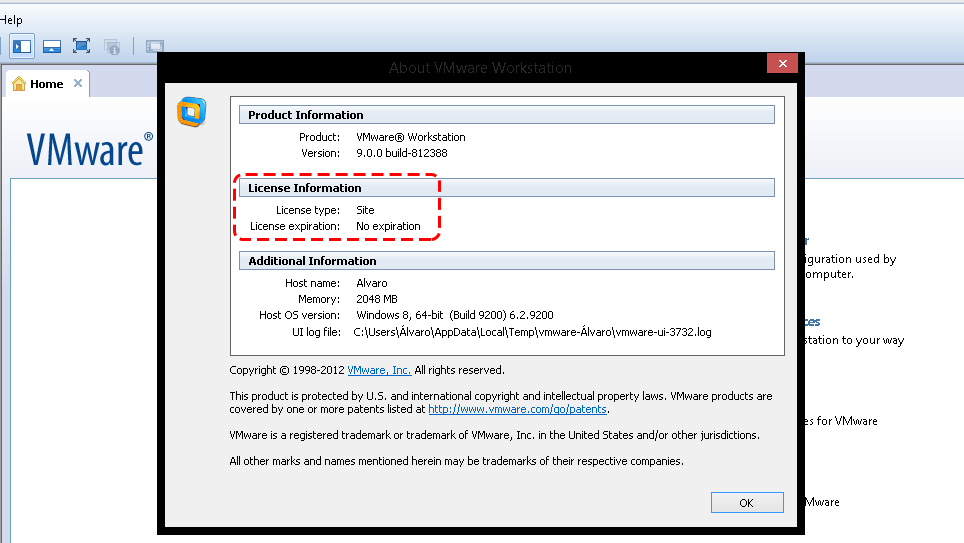Click the Home tab house icon
Viewport: 964px width, 543px height.
click(19, 84)
